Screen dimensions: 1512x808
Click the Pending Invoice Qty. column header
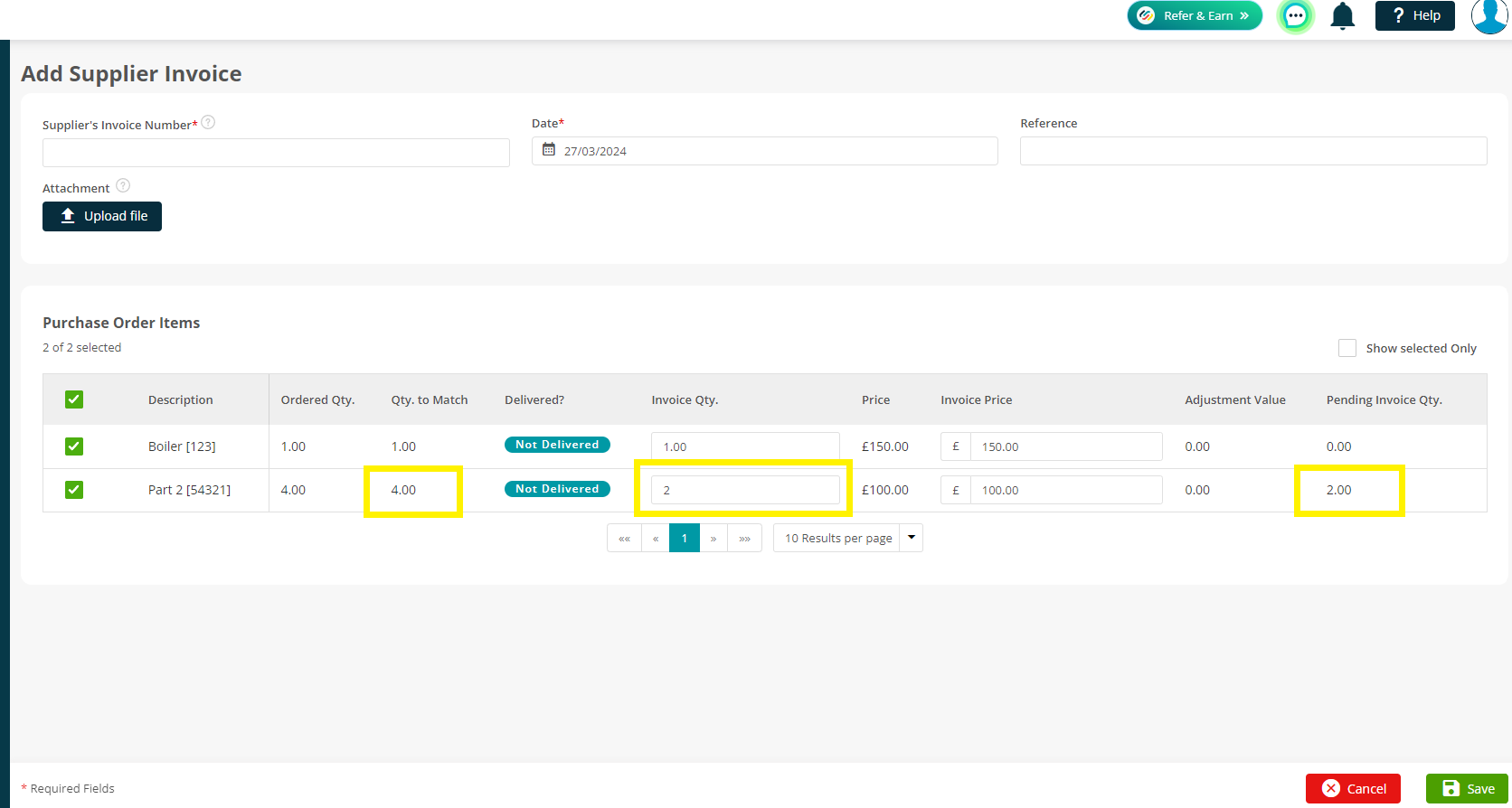pos(1384,399)
